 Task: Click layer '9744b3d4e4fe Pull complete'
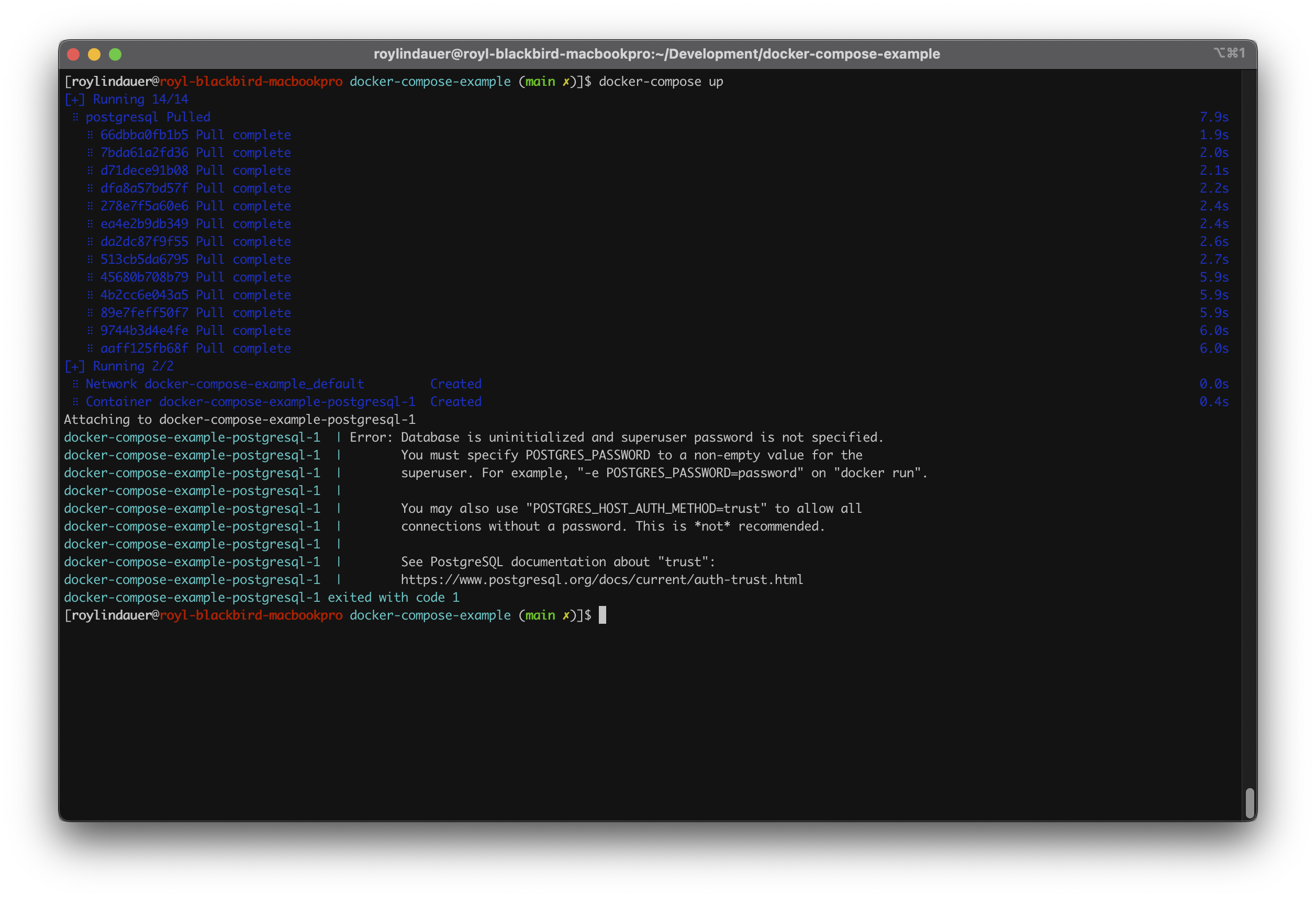coord(195,331)
